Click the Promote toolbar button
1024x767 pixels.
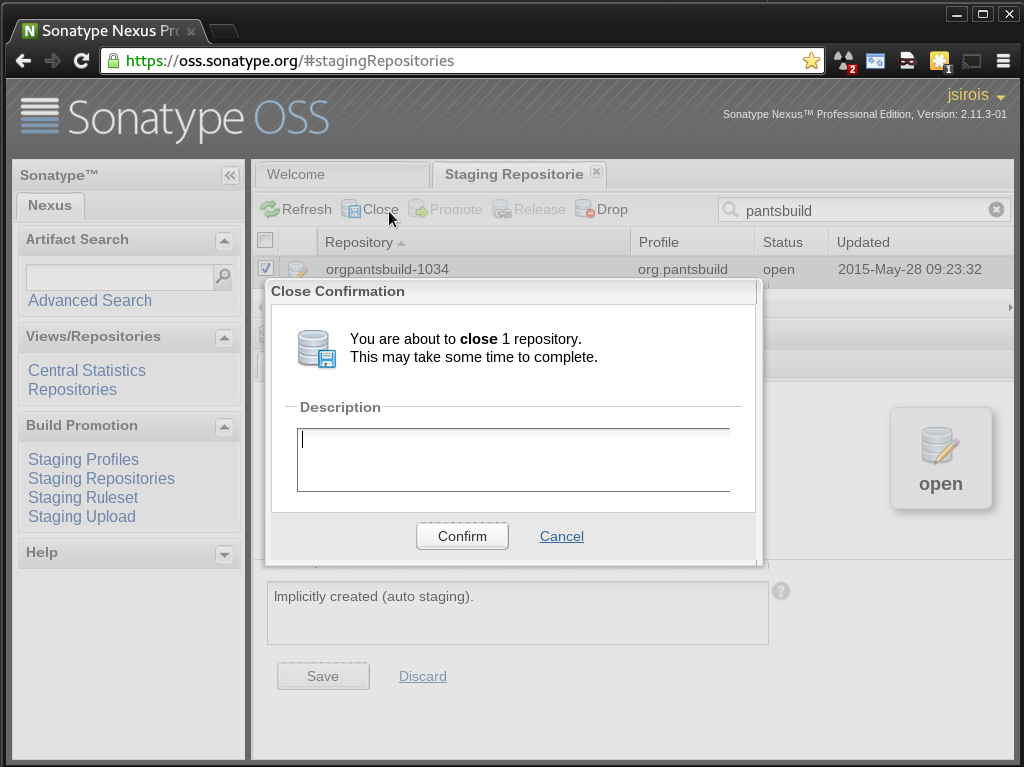point(445,209)
